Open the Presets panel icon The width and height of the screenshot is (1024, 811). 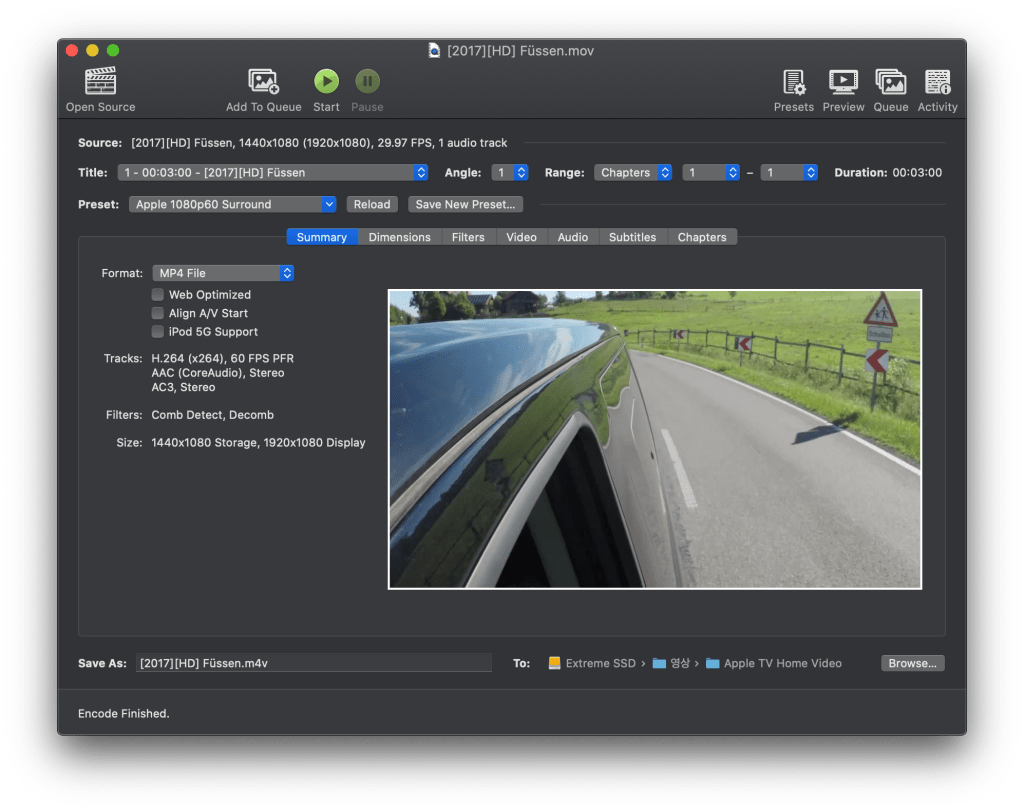(x=793, y=82)
